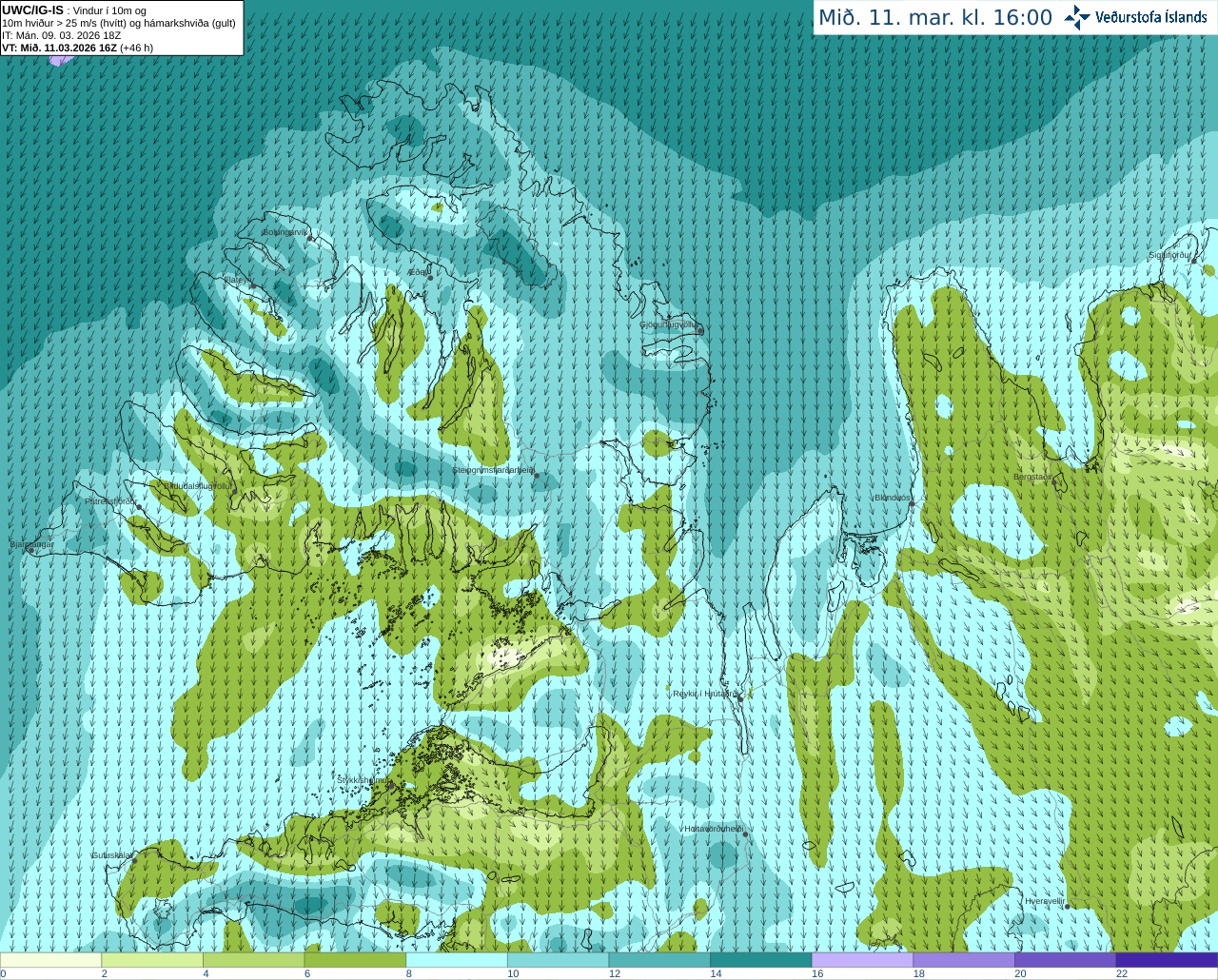Click the Æðey station label
The height and width of the screenshot is (980, 1218).
pyautogui.click(x=417, y=272)
